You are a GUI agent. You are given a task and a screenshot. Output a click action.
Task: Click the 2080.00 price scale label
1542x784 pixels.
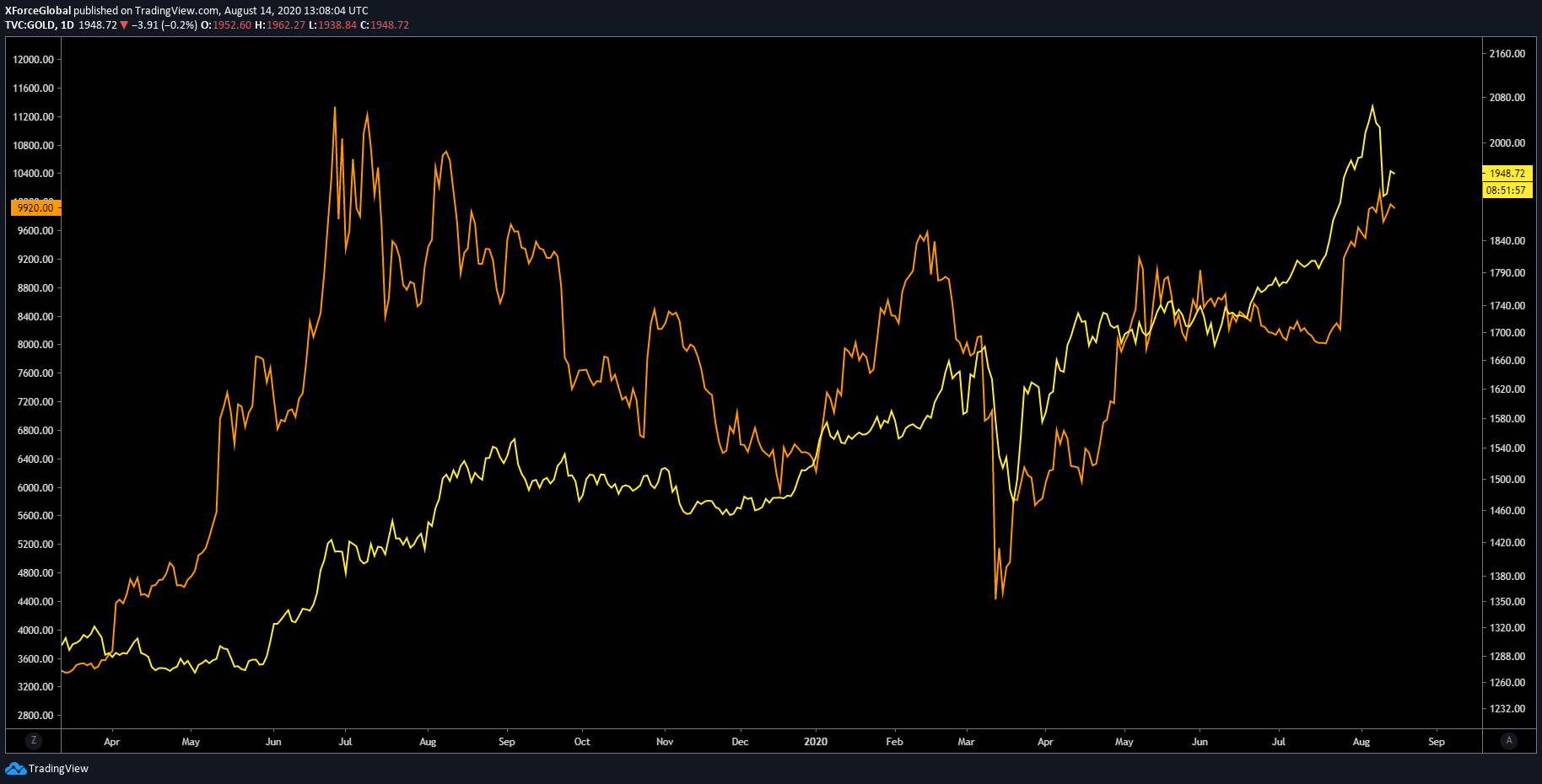1507,98
